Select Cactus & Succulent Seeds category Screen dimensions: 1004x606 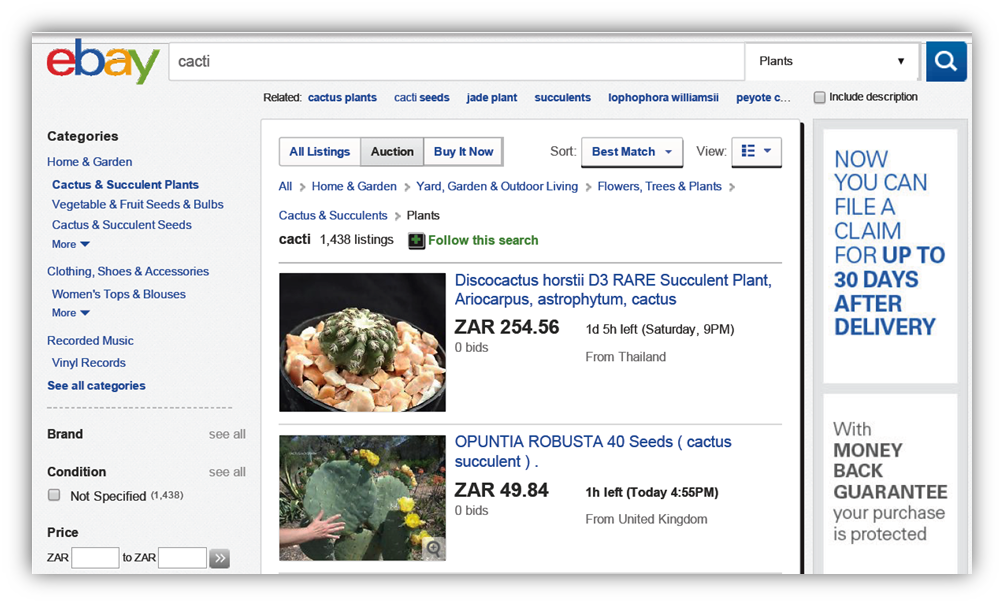pyautogui.click(x=122, y=225)
